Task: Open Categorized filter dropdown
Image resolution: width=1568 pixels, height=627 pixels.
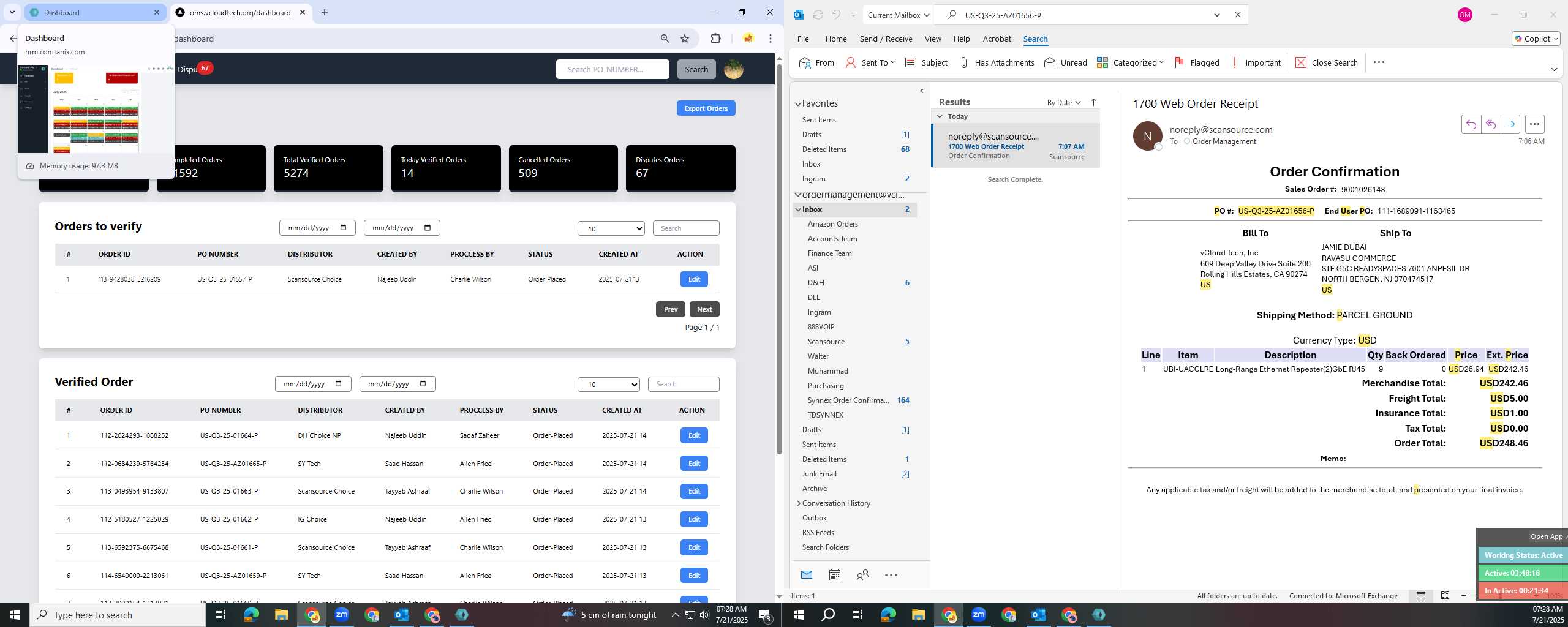Action: pos(1130,62)
